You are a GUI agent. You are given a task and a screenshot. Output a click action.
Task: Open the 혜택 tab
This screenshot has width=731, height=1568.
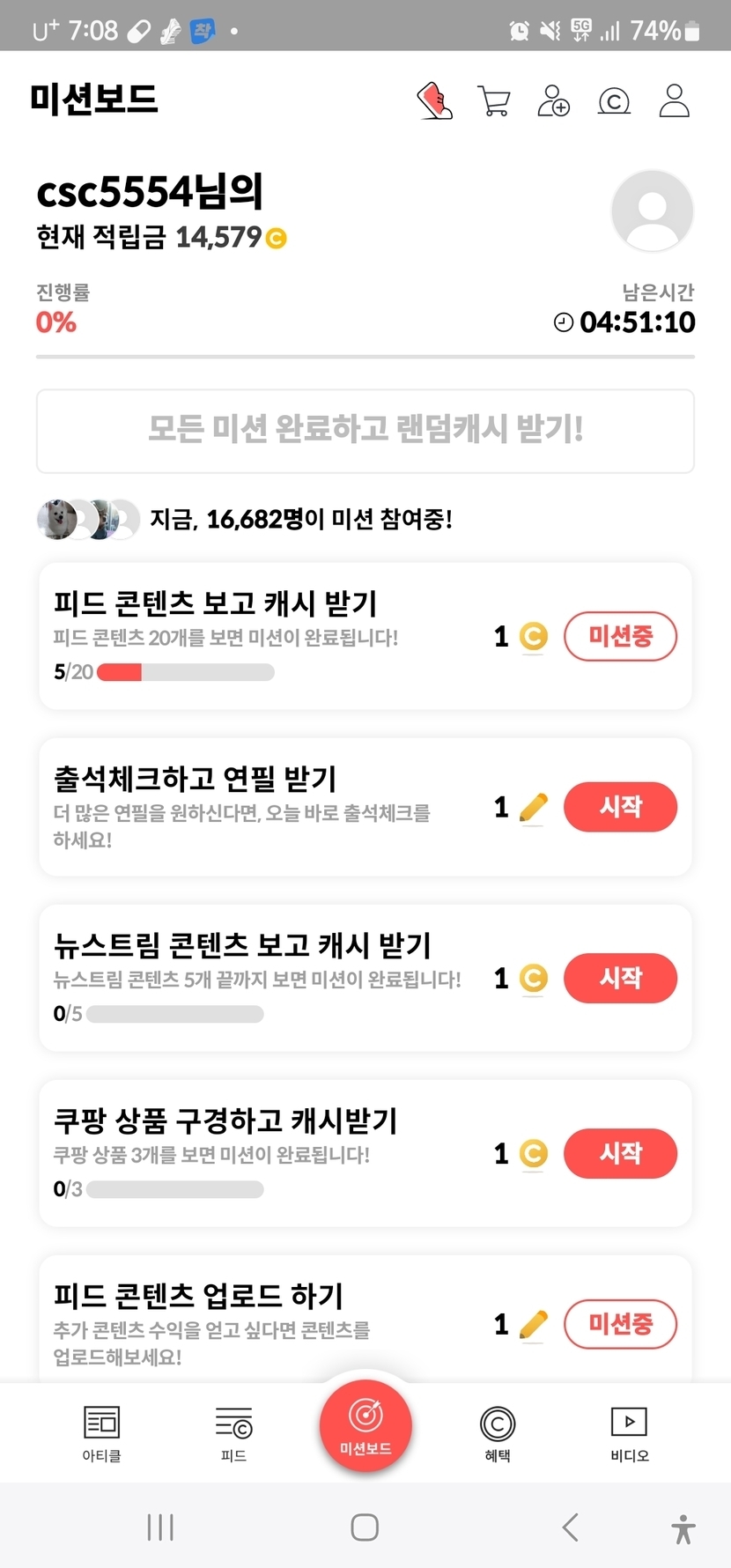(x=498, y=1432)
